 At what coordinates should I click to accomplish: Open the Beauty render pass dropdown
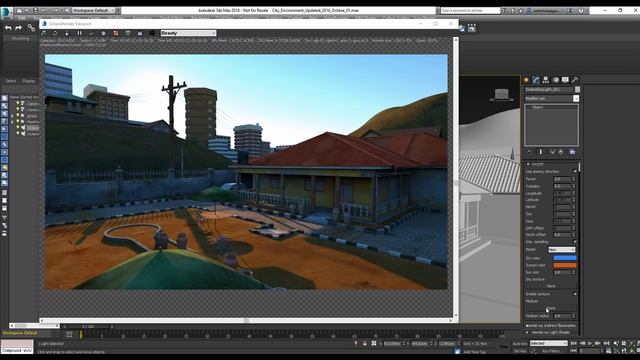click(x=188, y=33)
